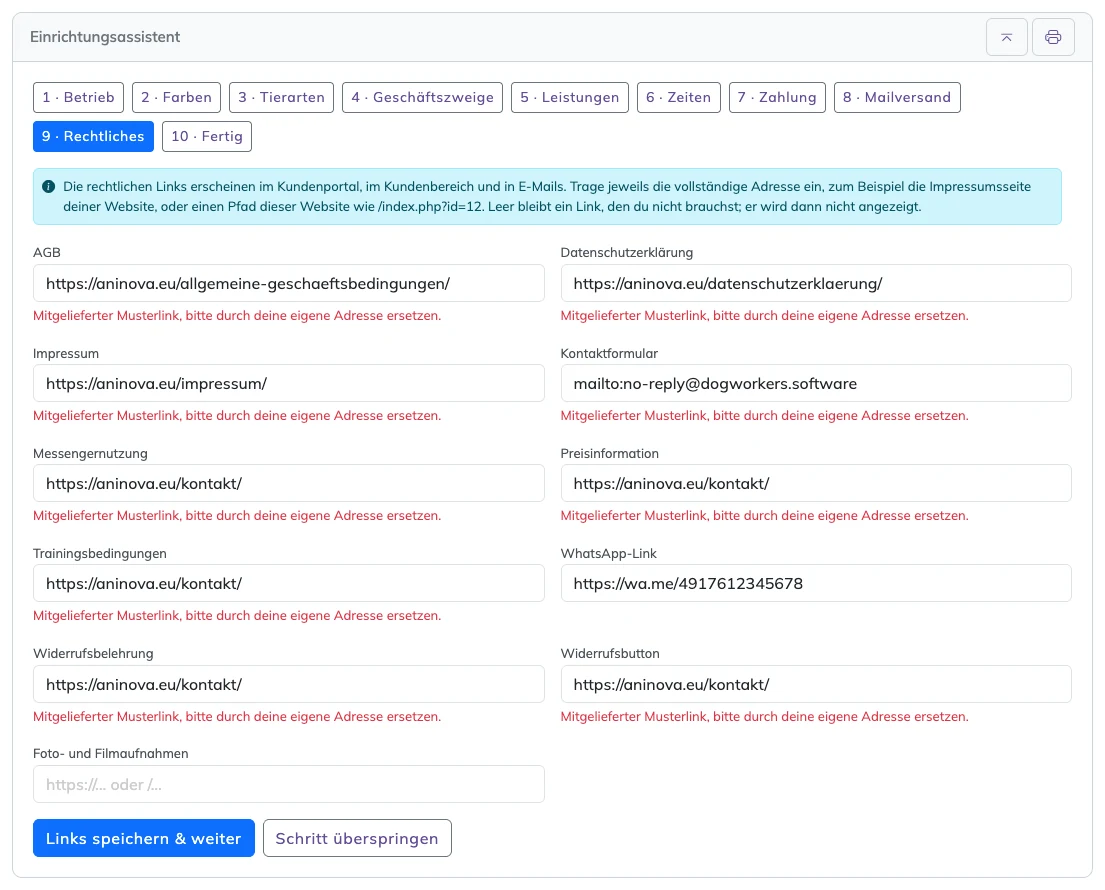Click the Datenschutzerklärung label

click(x=627, y=252)
